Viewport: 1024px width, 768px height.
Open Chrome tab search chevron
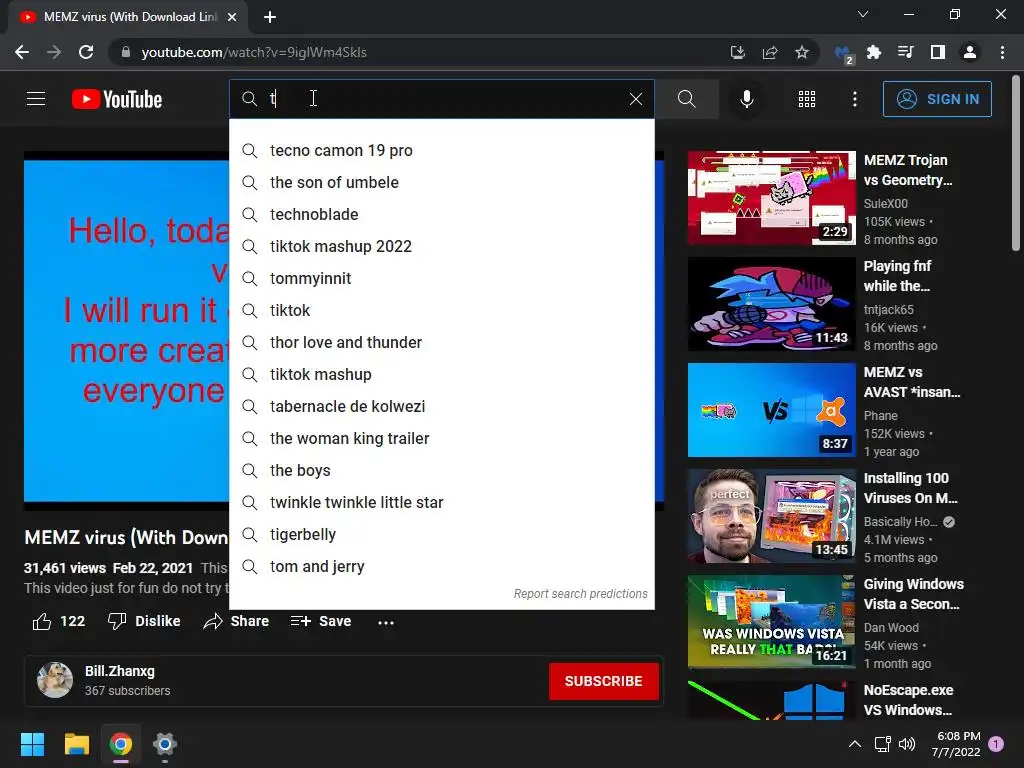[x=863, y=14]
